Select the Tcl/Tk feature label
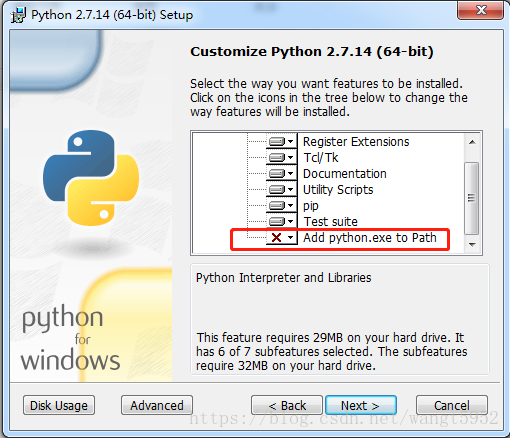This screenshot has height=438, width=510. [x=321, y=157]
